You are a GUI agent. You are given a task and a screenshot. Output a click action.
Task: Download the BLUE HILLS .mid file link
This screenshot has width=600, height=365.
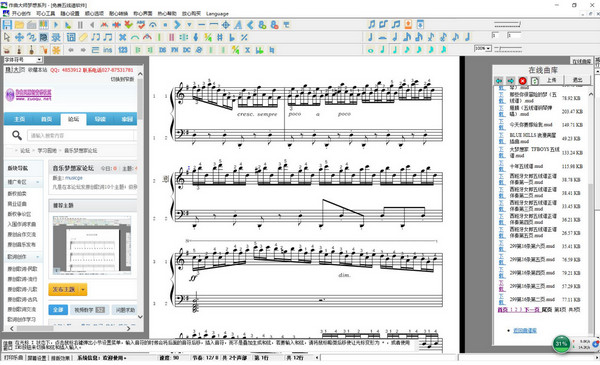(501, 138)
